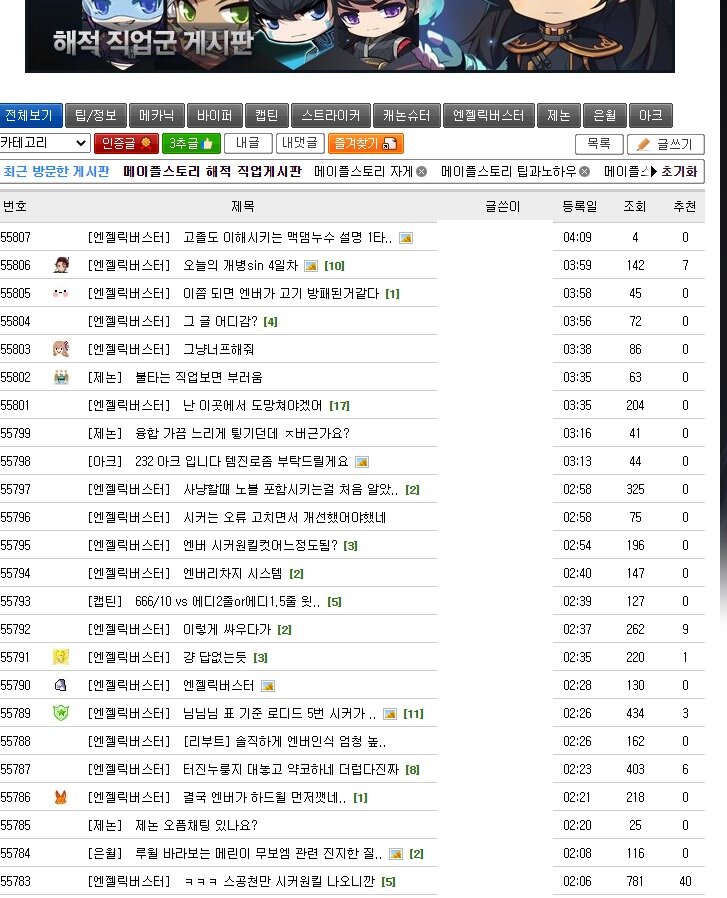Click image icon on post 55798
Viewport: 727px width, 898px height.
tap(361, 462)
